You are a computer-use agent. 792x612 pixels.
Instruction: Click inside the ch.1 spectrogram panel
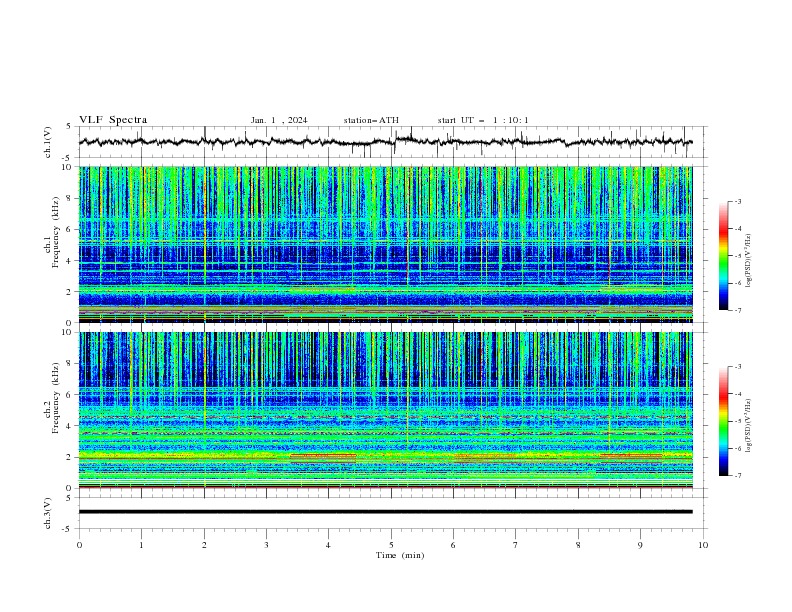[x=385, y=244]
